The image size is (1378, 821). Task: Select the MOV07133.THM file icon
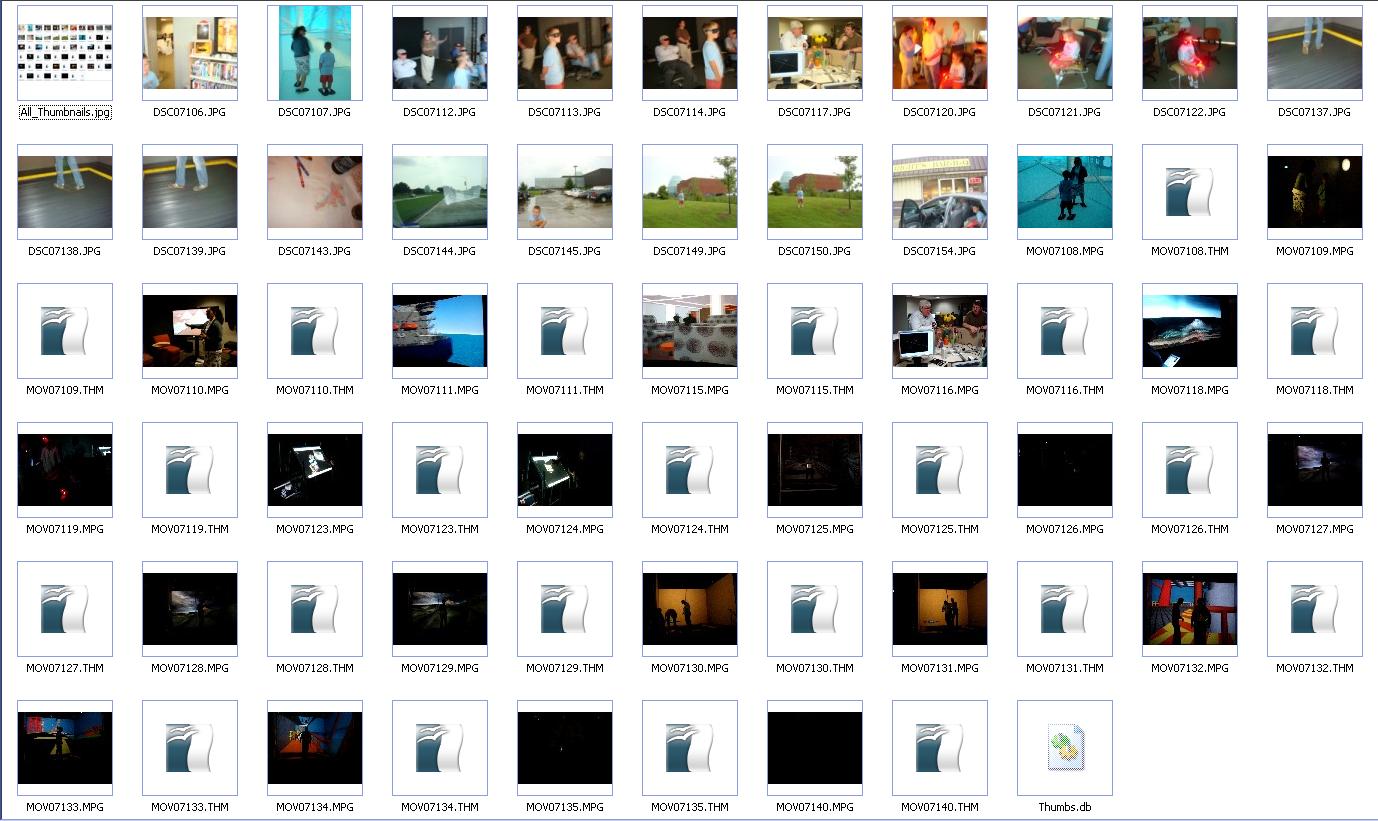(x=190, y=748)
